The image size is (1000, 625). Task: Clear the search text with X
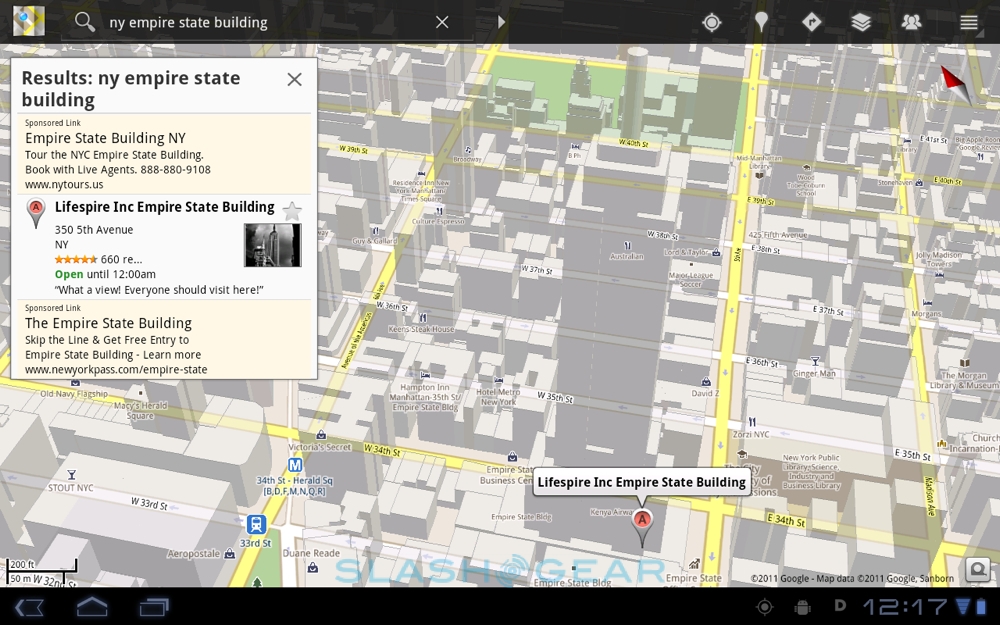point(442,22)
